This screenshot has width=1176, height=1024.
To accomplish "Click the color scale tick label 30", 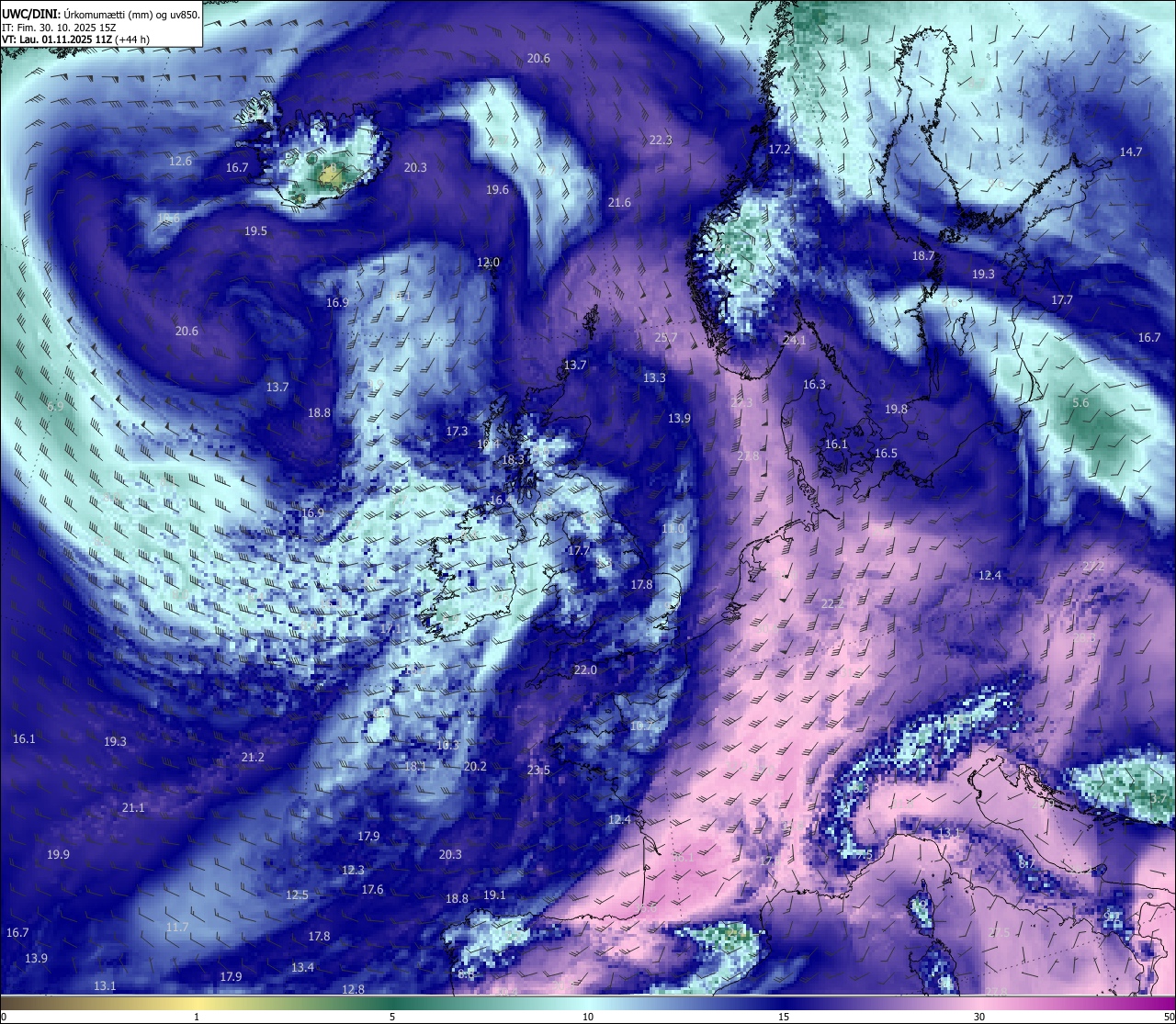I will pyautogui.click(x=979, y=1017).
